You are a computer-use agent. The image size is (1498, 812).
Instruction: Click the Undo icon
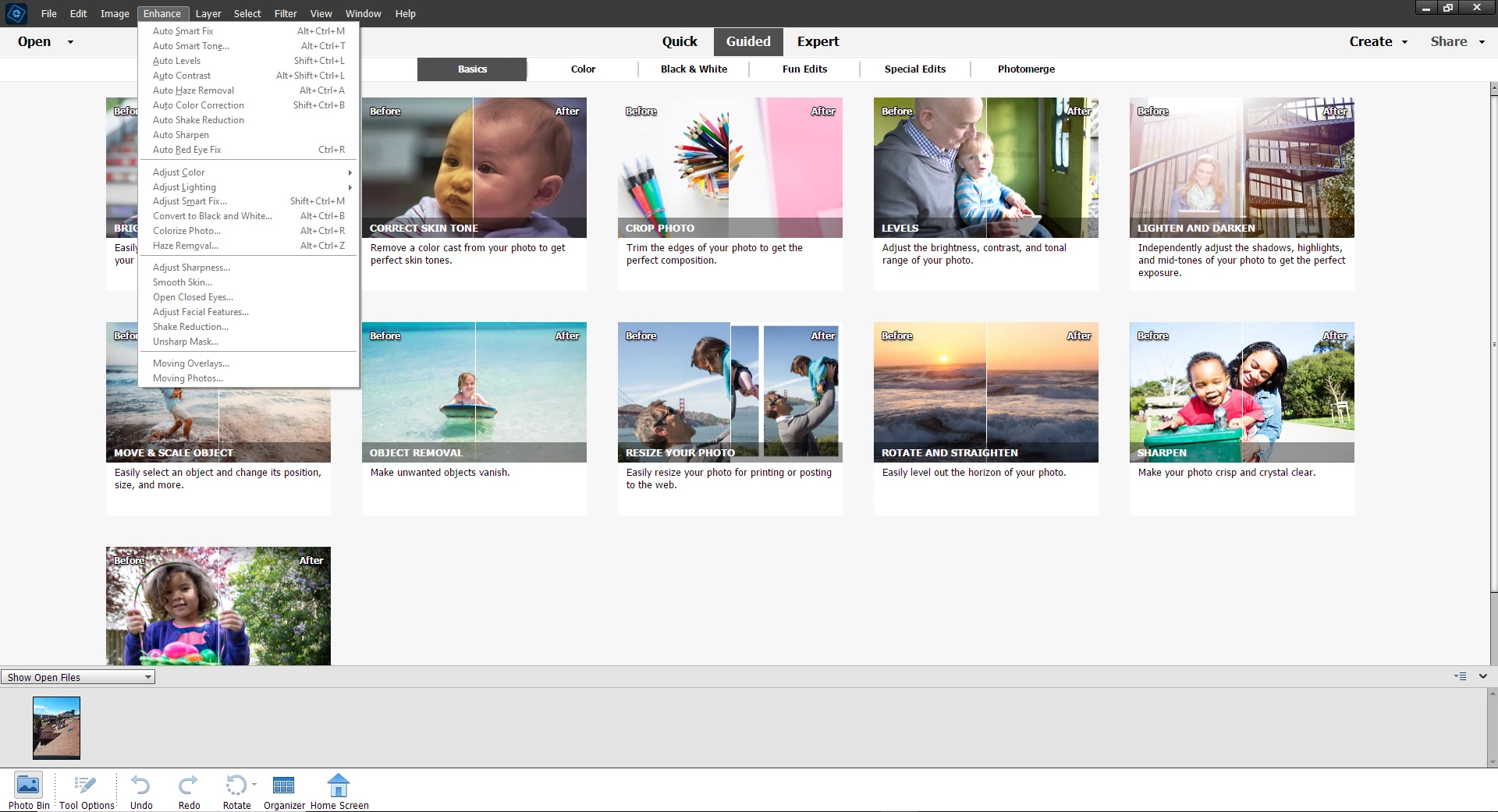click(140, 785)
